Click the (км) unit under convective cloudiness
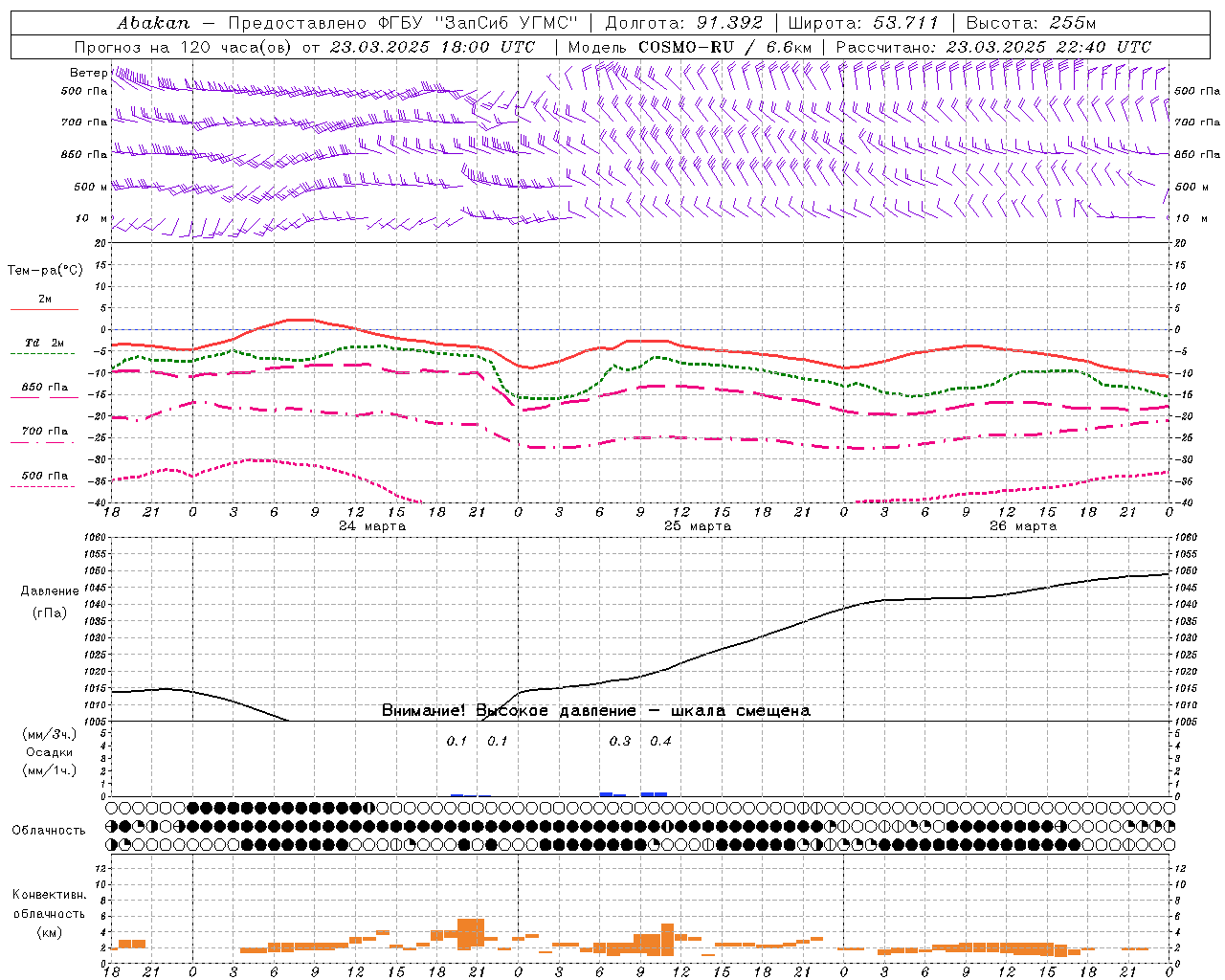The height and width of the screenshot is (980, 1225). point(49,932)
